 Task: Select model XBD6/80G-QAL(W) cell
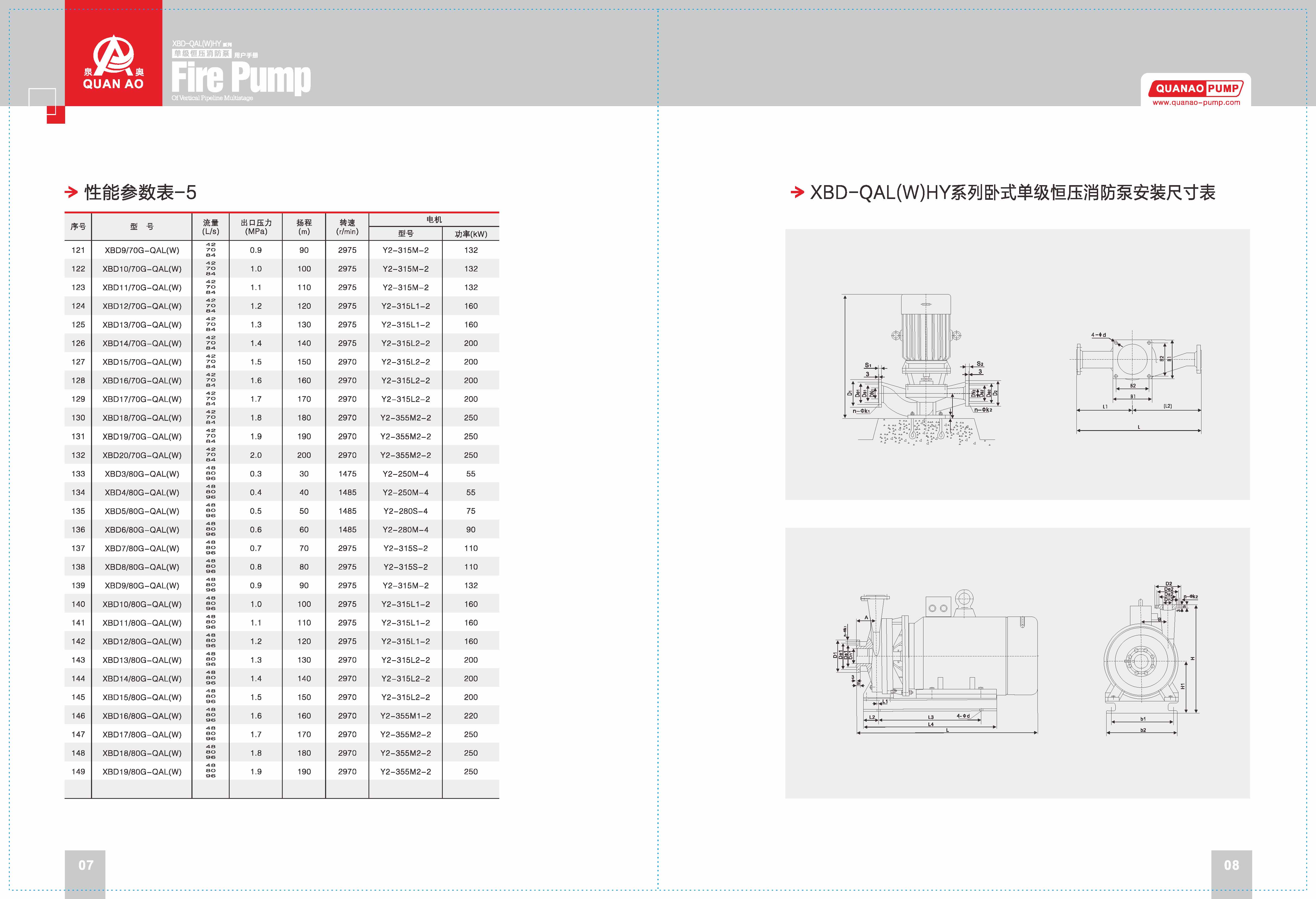tap(141, 530)
